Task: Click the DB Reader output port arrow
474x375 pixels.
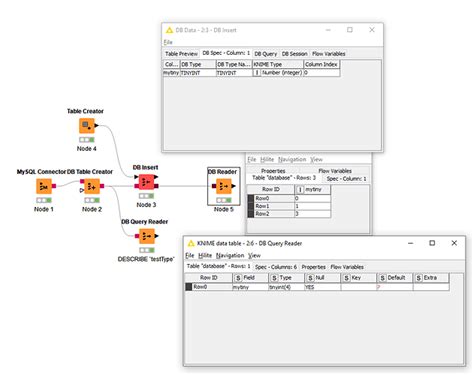Action: click(x=234, y=186)
